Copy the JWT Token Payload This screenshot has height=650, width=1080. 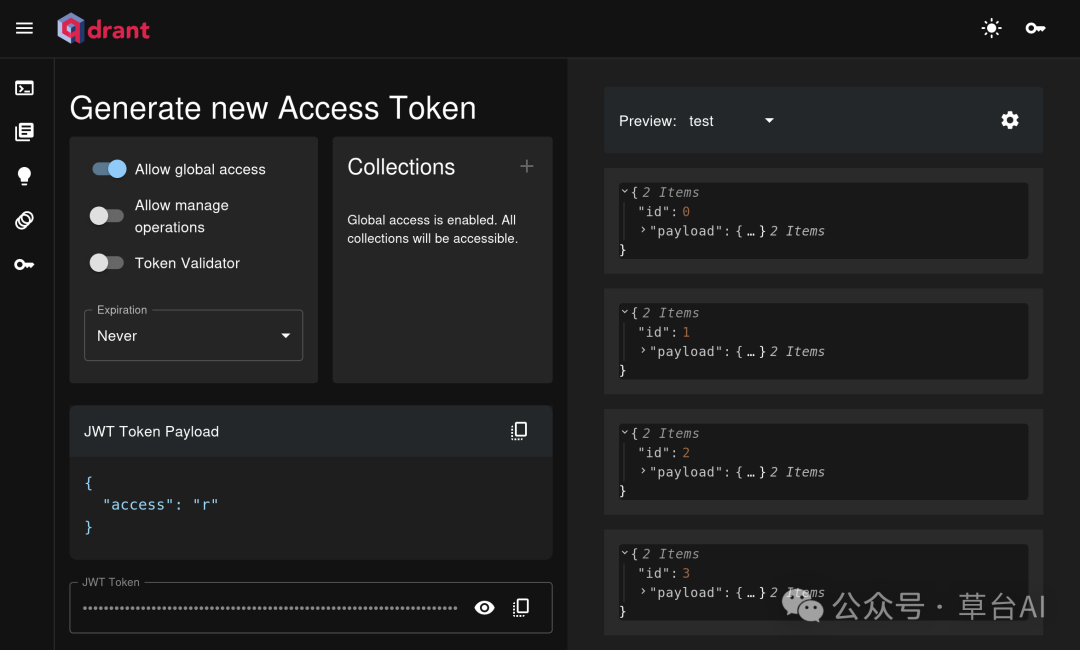click(519, 431)
